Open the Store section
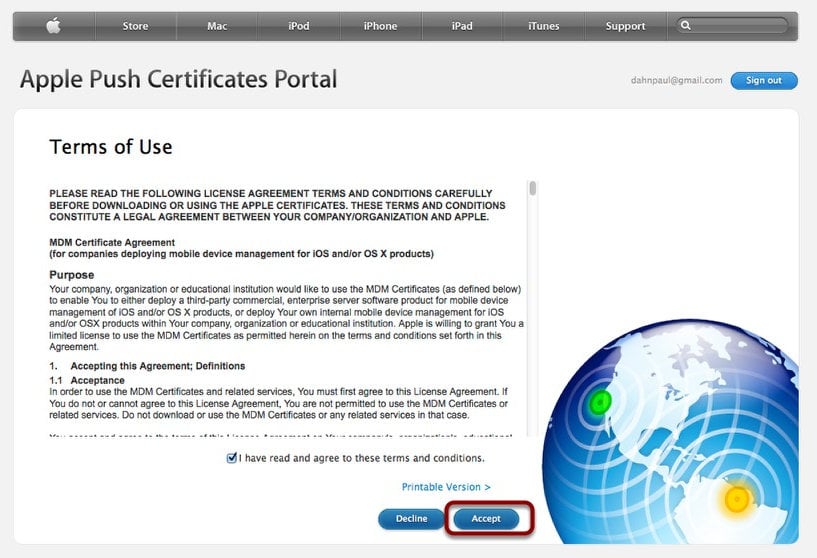 (135, 26)
